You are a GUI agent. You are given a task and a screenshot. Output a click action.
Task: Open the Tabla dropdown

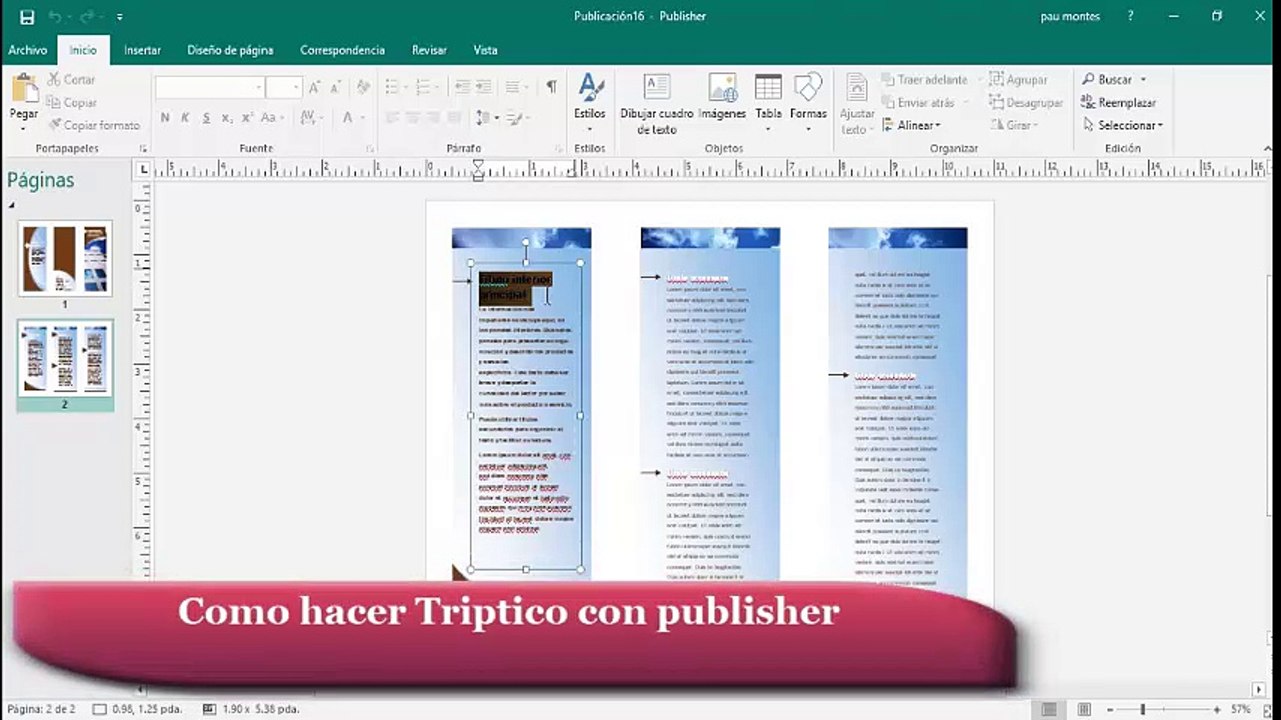point(768,102)
